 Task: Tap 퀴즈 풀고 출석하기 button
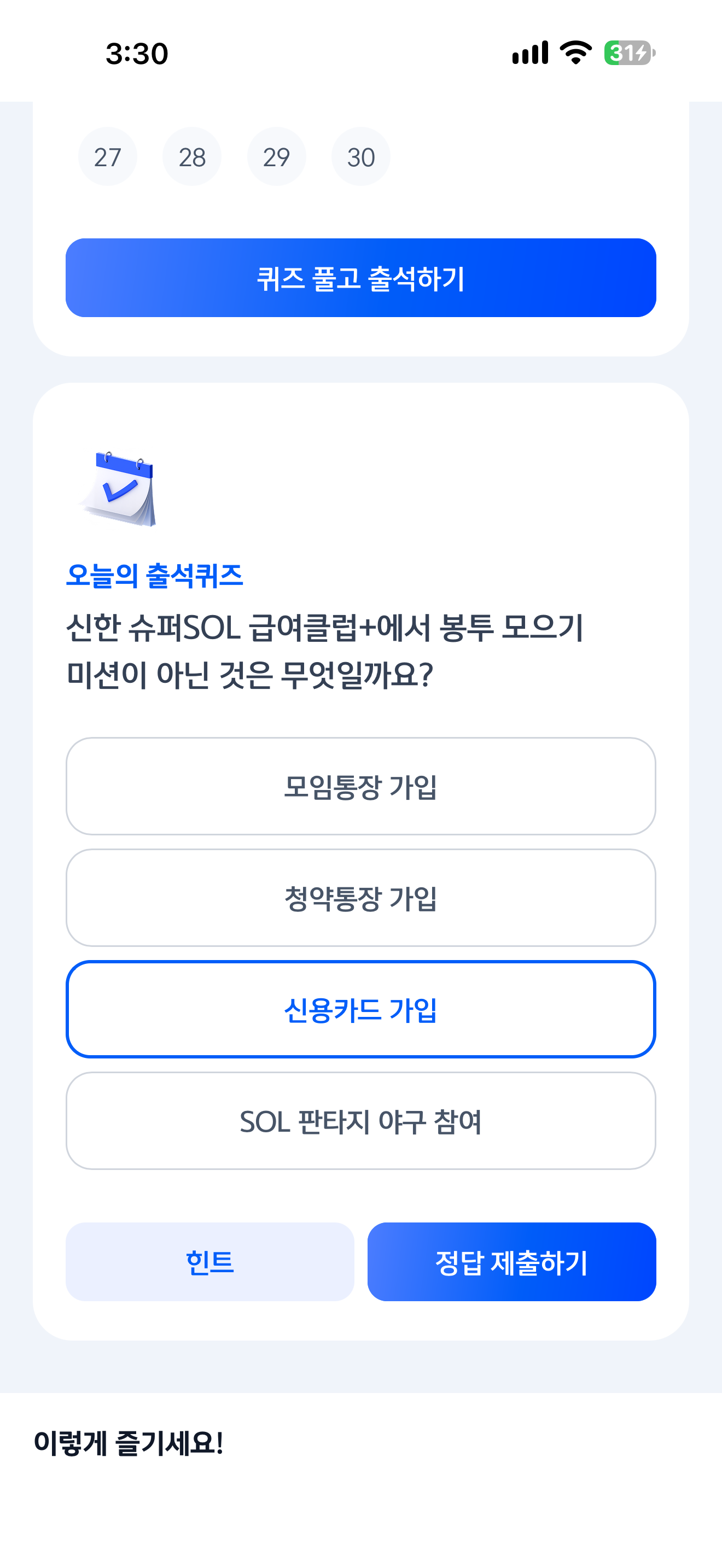361,278
